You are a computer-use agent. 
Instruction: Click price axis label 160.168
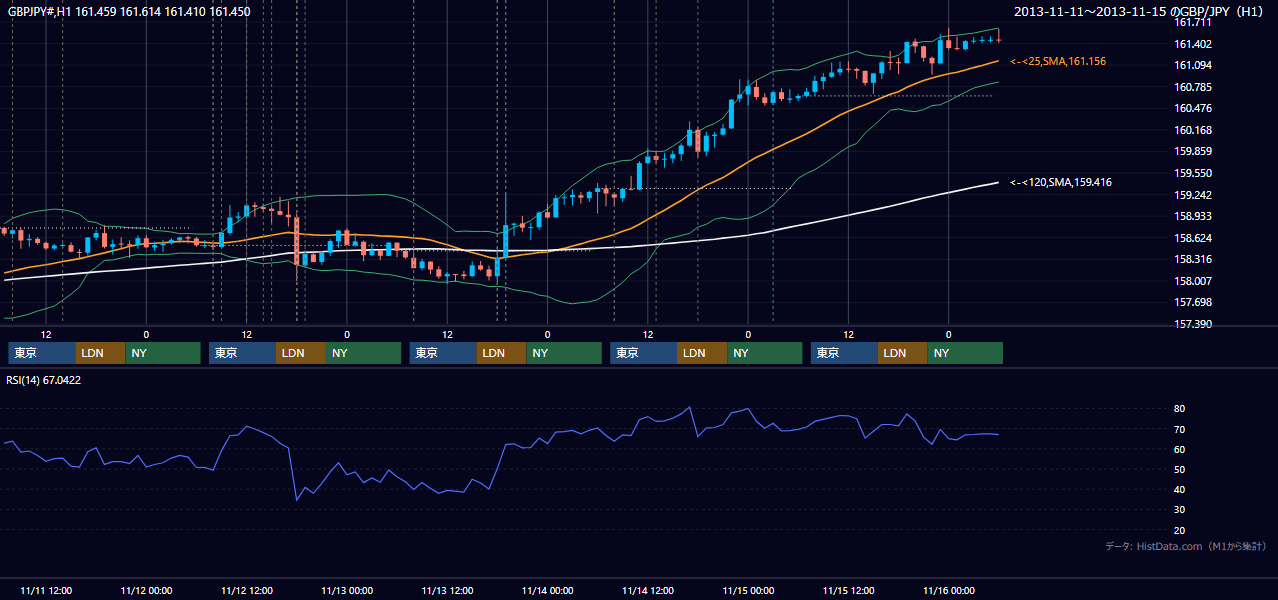tap(1193, 130)
